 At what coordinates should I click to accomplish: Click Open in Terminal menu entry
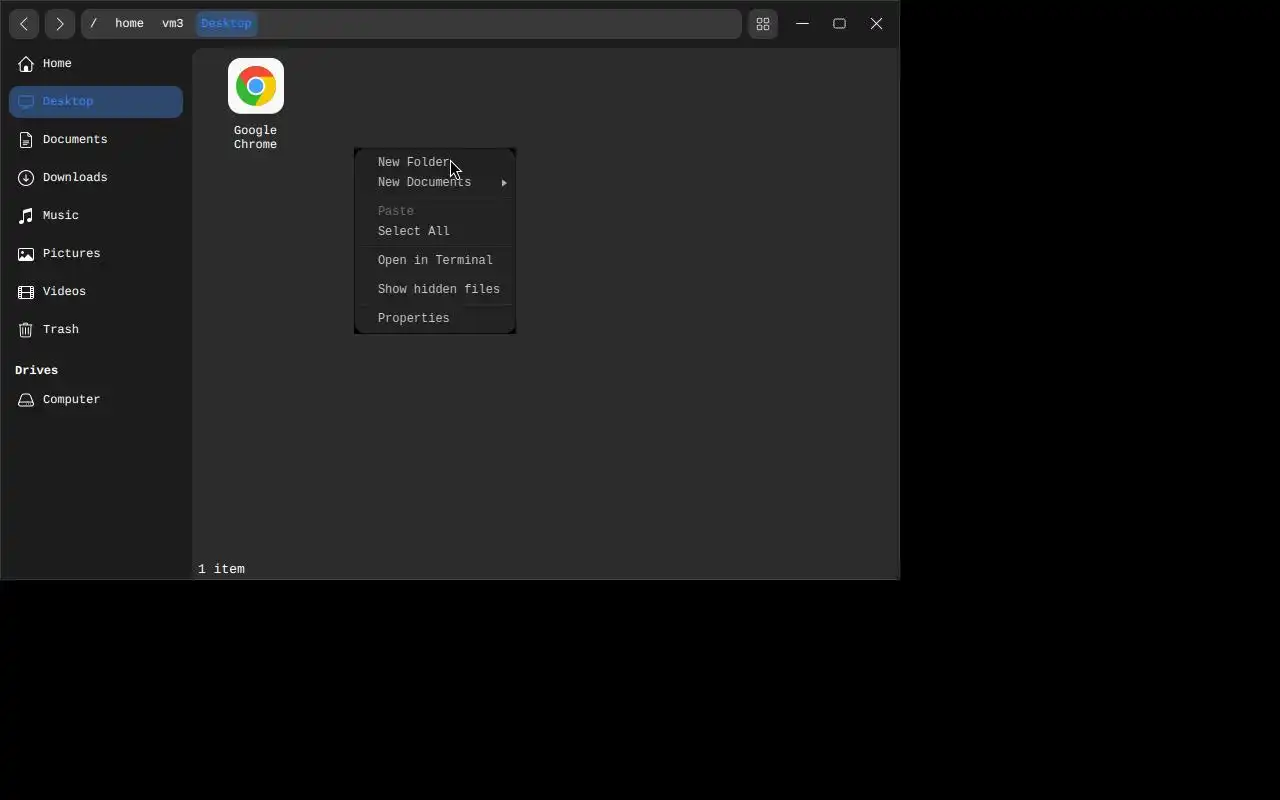coord(435,260)
